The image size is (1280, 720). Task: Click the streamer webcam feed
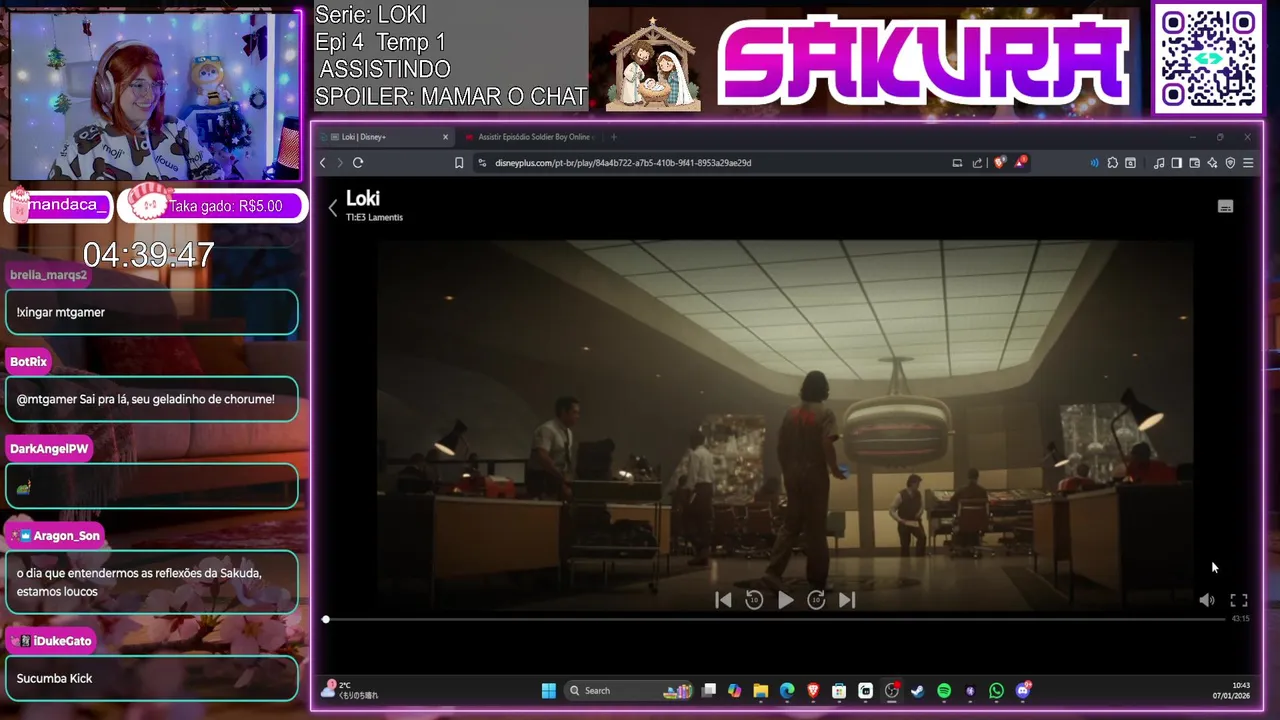click(155, 96)
